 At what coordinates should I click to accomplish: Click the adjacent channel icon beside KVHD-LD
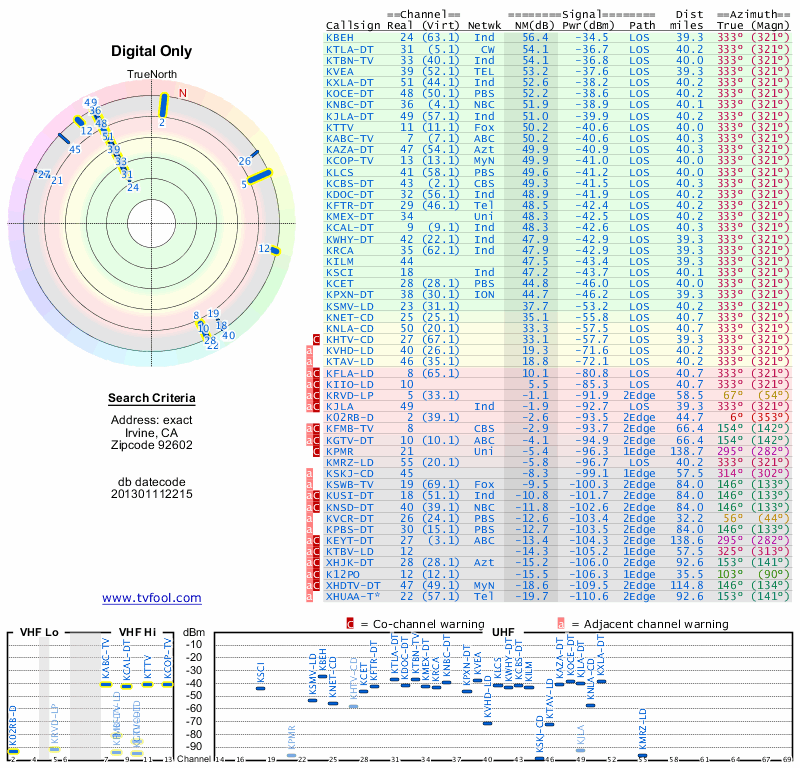click(309, 351)
